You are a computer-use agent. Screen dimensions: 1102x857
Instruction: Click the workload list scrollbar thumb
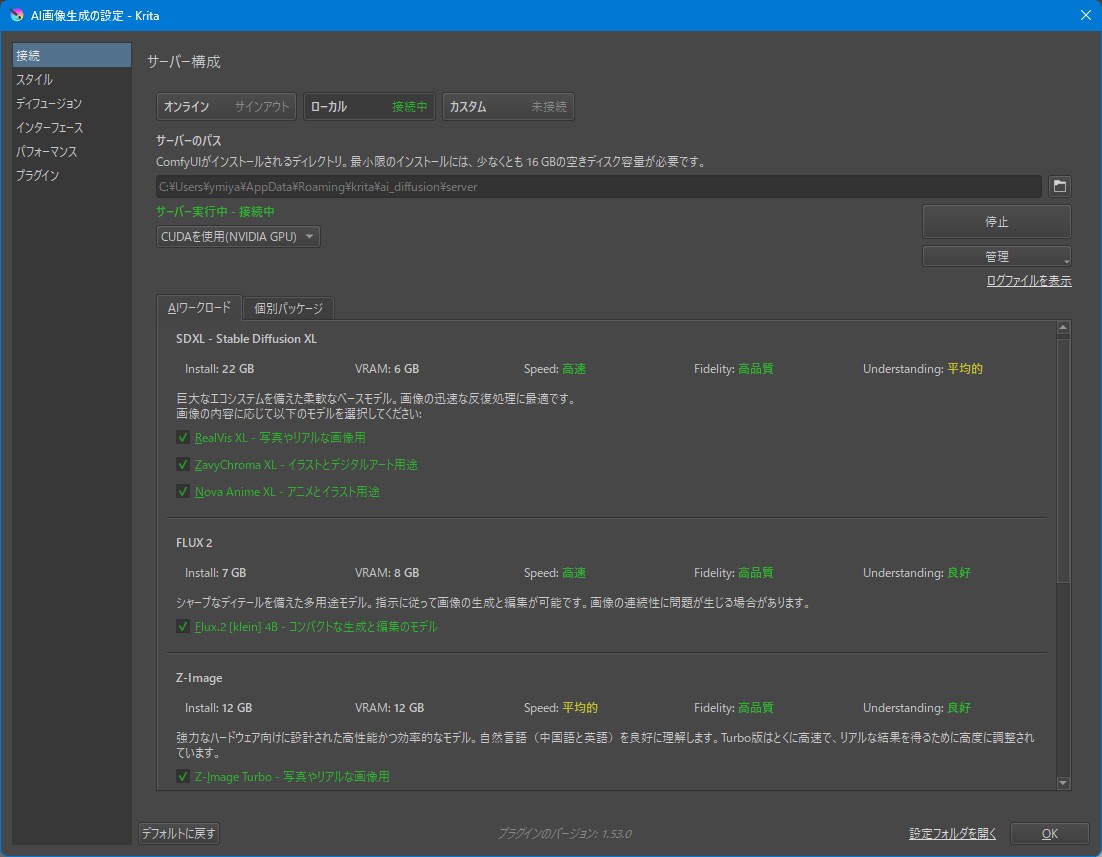coord(1063,460)
